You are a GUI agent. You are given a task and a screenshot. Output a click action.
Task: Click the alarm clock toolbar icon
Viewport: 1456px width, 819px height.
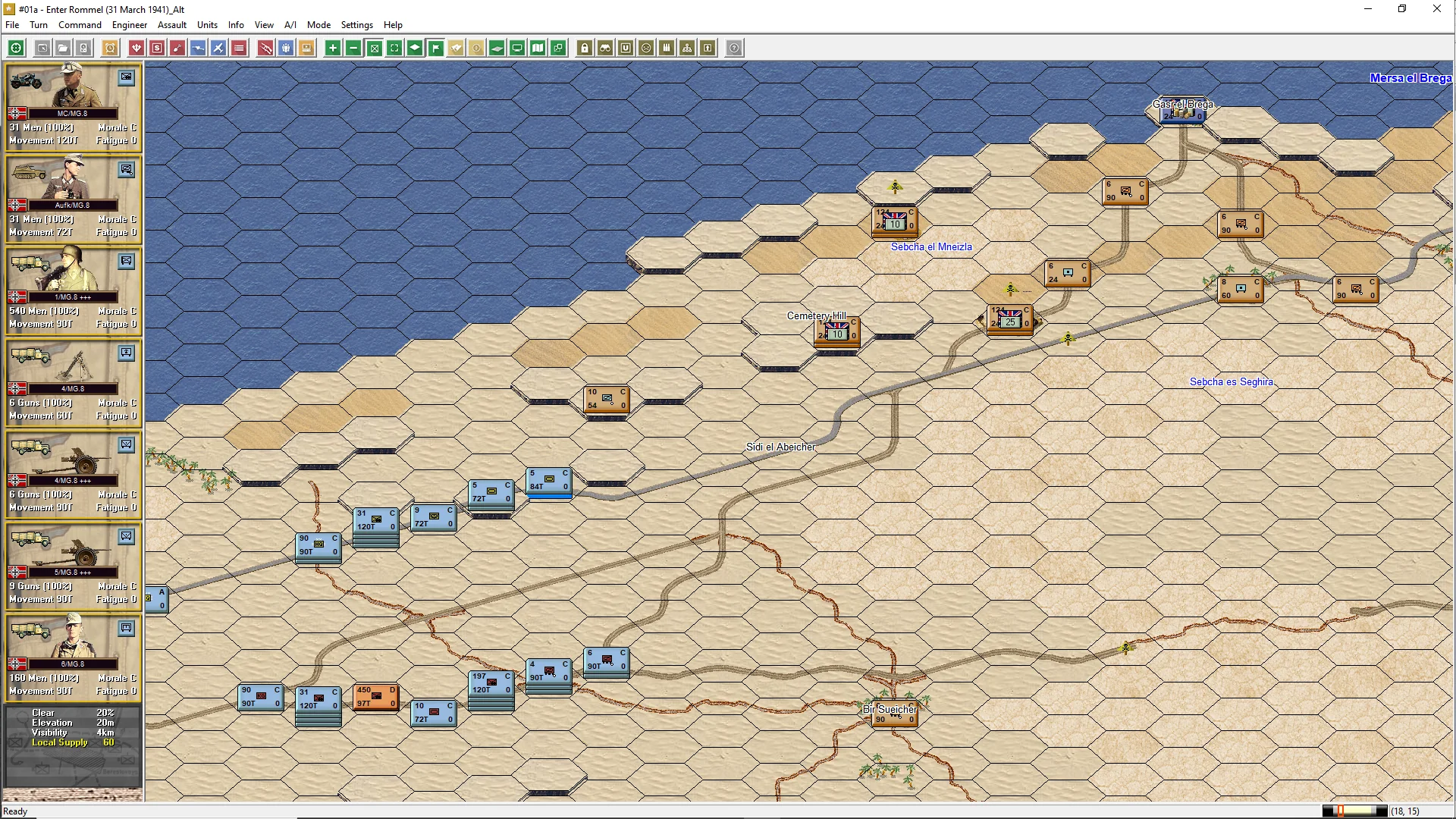pyautogui.click(x=110, y=48)
